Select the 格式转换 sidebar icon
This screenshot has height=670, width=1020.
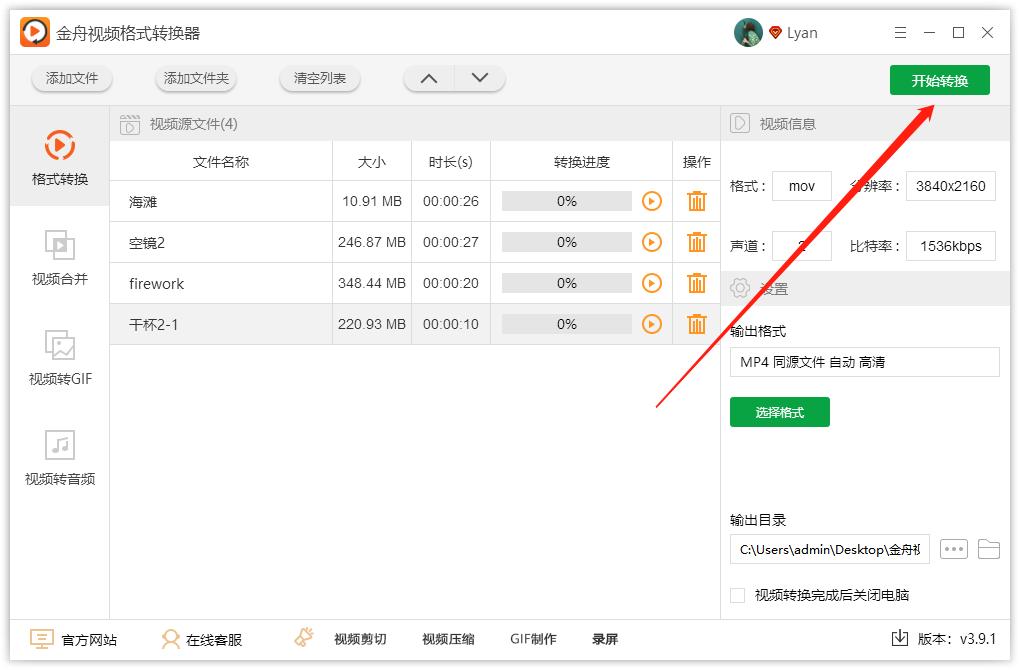(59, 156)
